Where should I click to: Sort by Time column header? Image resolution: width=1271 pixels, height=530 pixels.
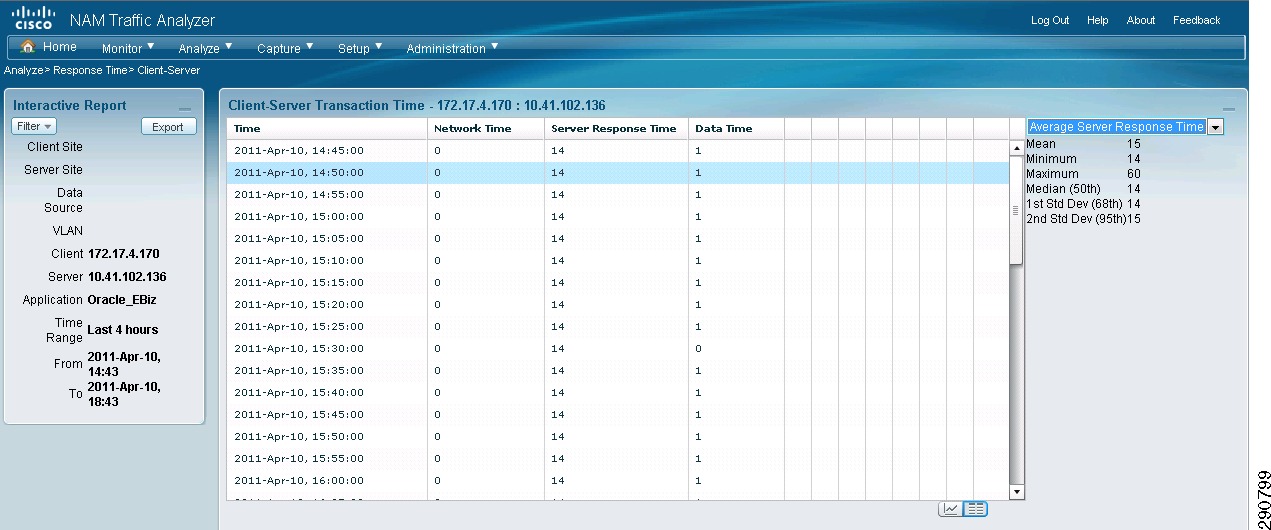(x=327, y=128)
